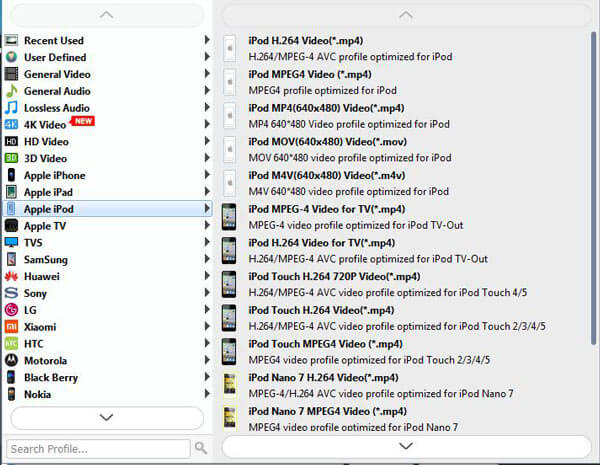Click iPod Nano 7 H.264 Video thumbnail
This screenshot has width=600, height=465.
pyautogui.click(x=230, y=385)
